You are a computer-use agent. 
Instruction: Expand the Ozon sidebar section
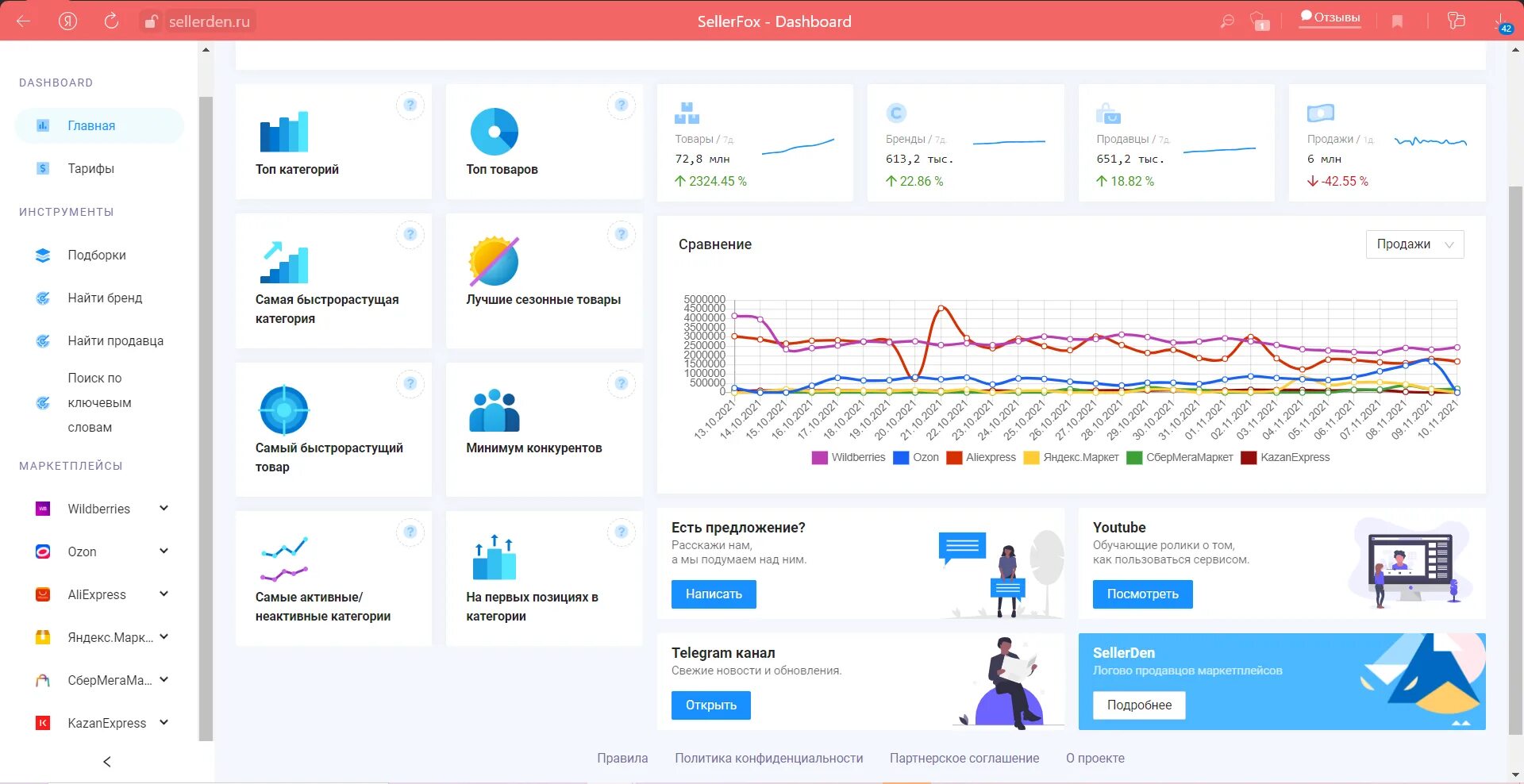tap(164, 551)
